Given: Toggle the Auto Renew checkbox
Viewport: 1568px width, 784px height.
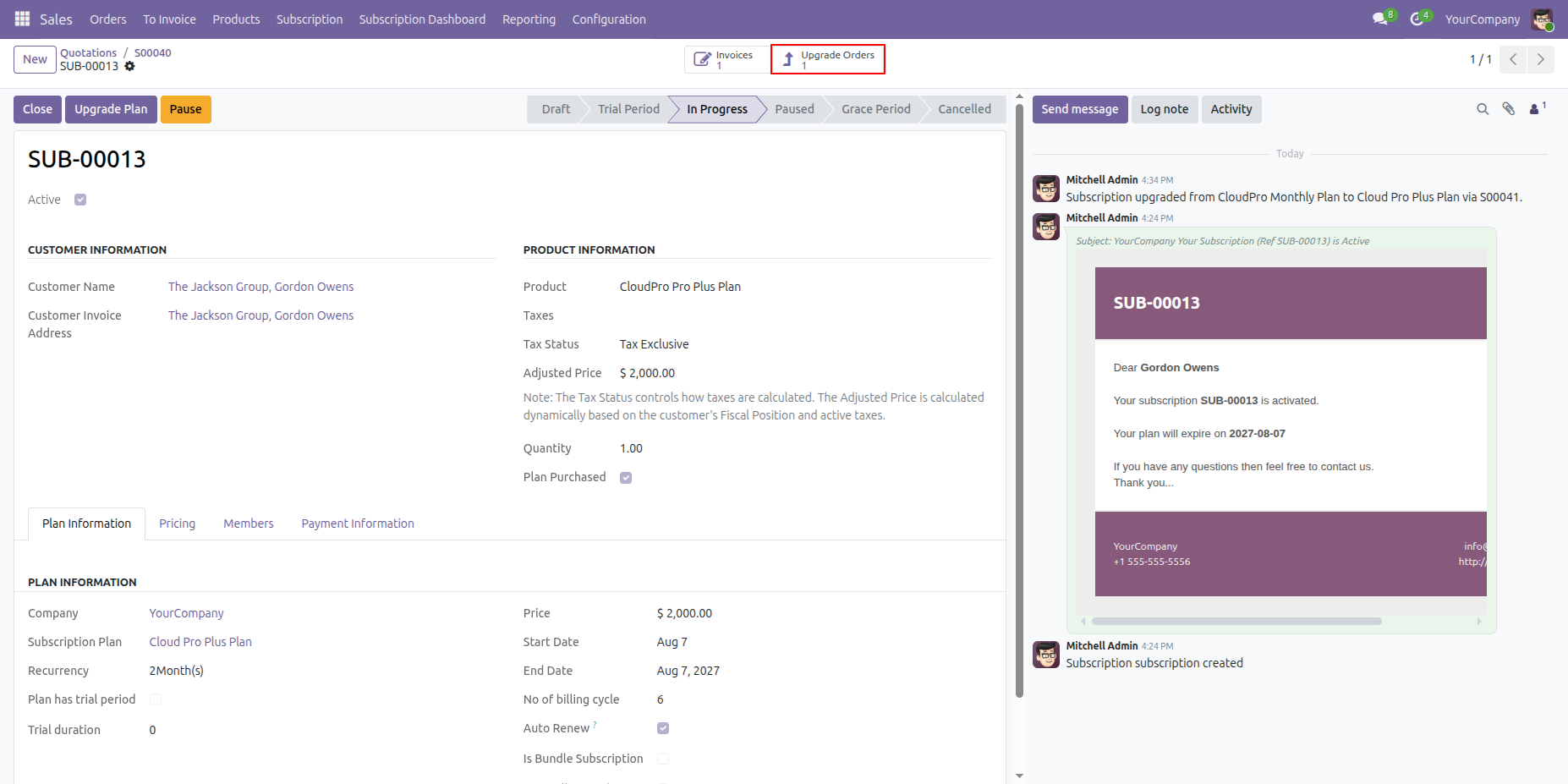Looking at the screenshot, I should [x=663, y=728].
